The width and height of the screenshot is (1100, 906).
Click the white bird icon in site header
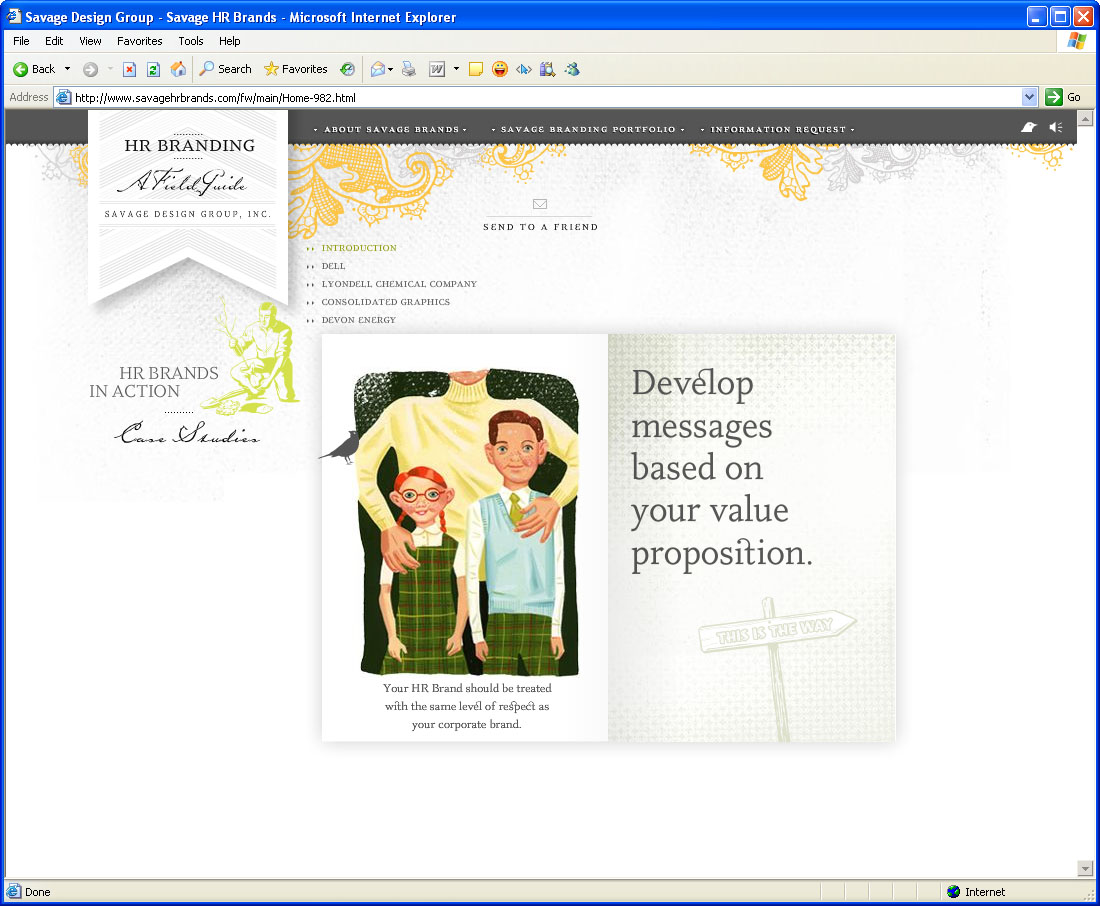[x=1028, y=127]
